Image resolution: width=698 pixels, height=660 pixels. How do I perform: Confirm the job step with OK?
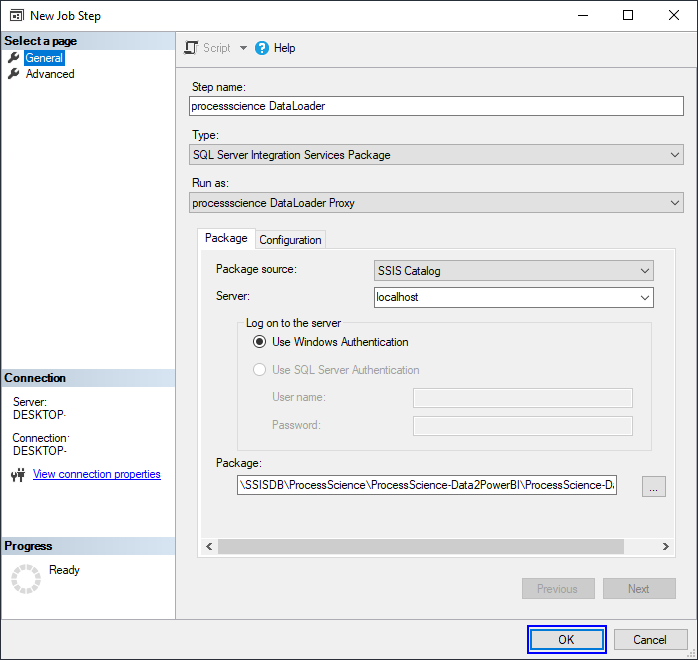[x=566, y=640]
